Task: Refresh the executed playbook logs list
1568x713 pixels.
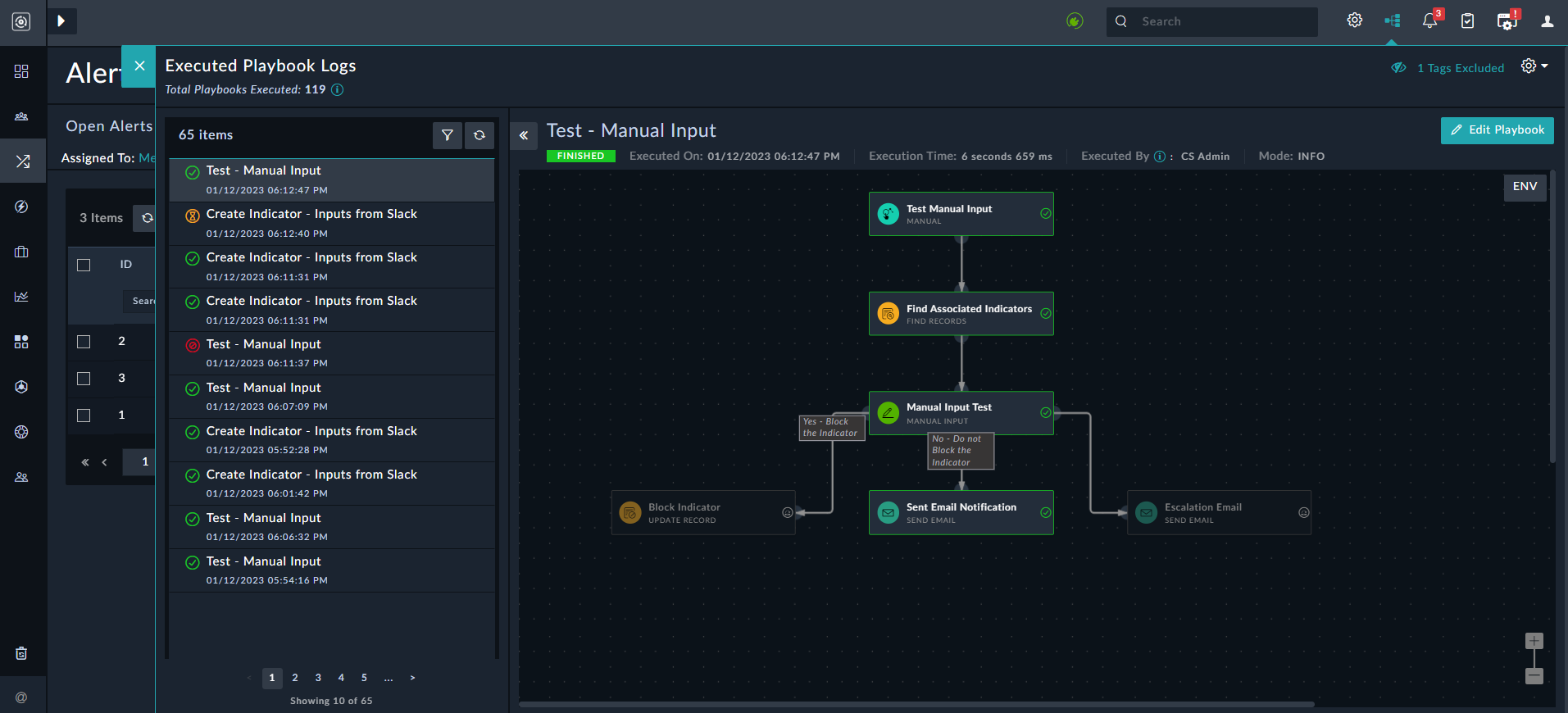Action: pyautogui.click(x=479, y=135)
